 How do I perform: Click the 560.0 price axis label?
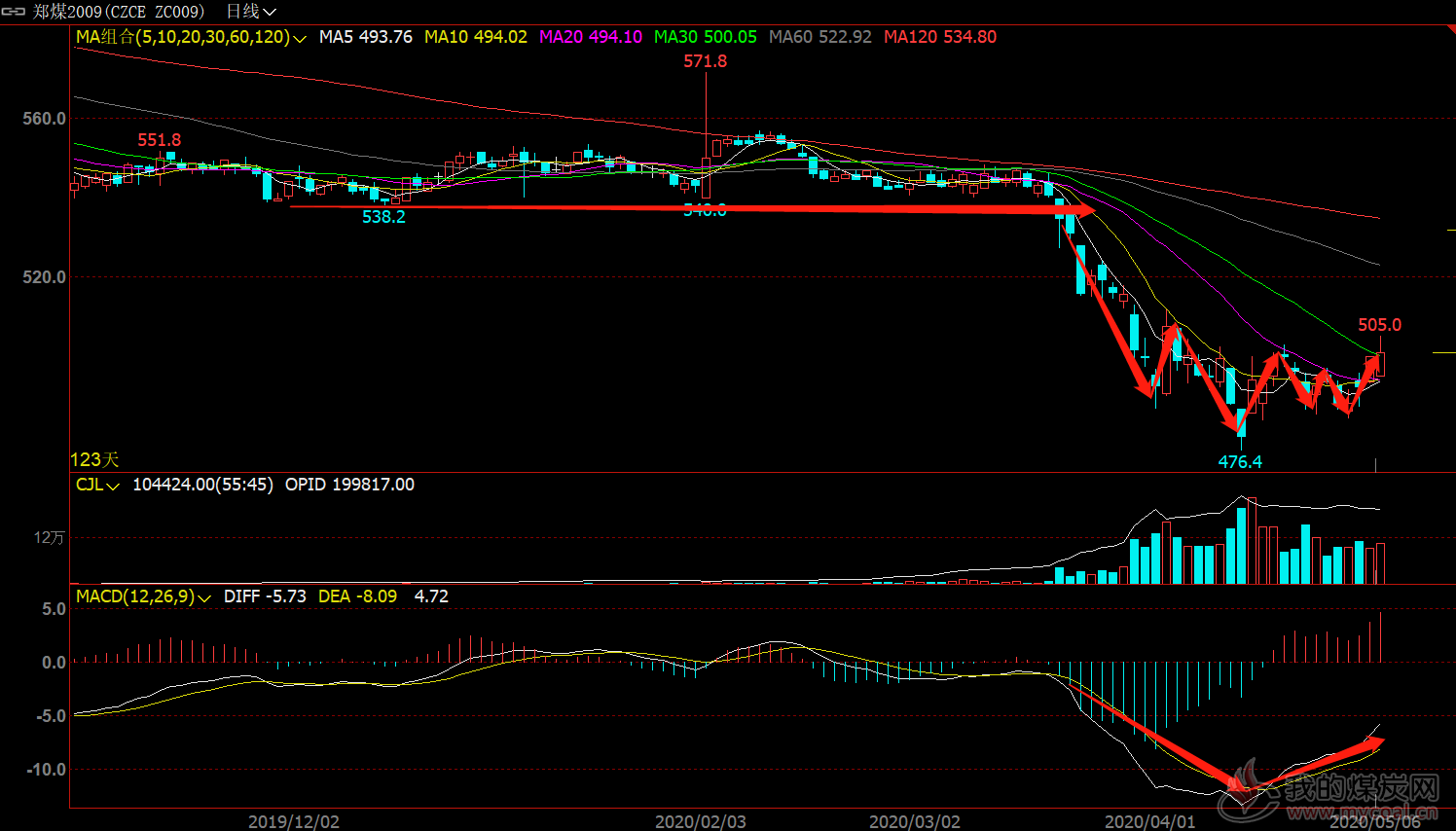tap(45, 119)
